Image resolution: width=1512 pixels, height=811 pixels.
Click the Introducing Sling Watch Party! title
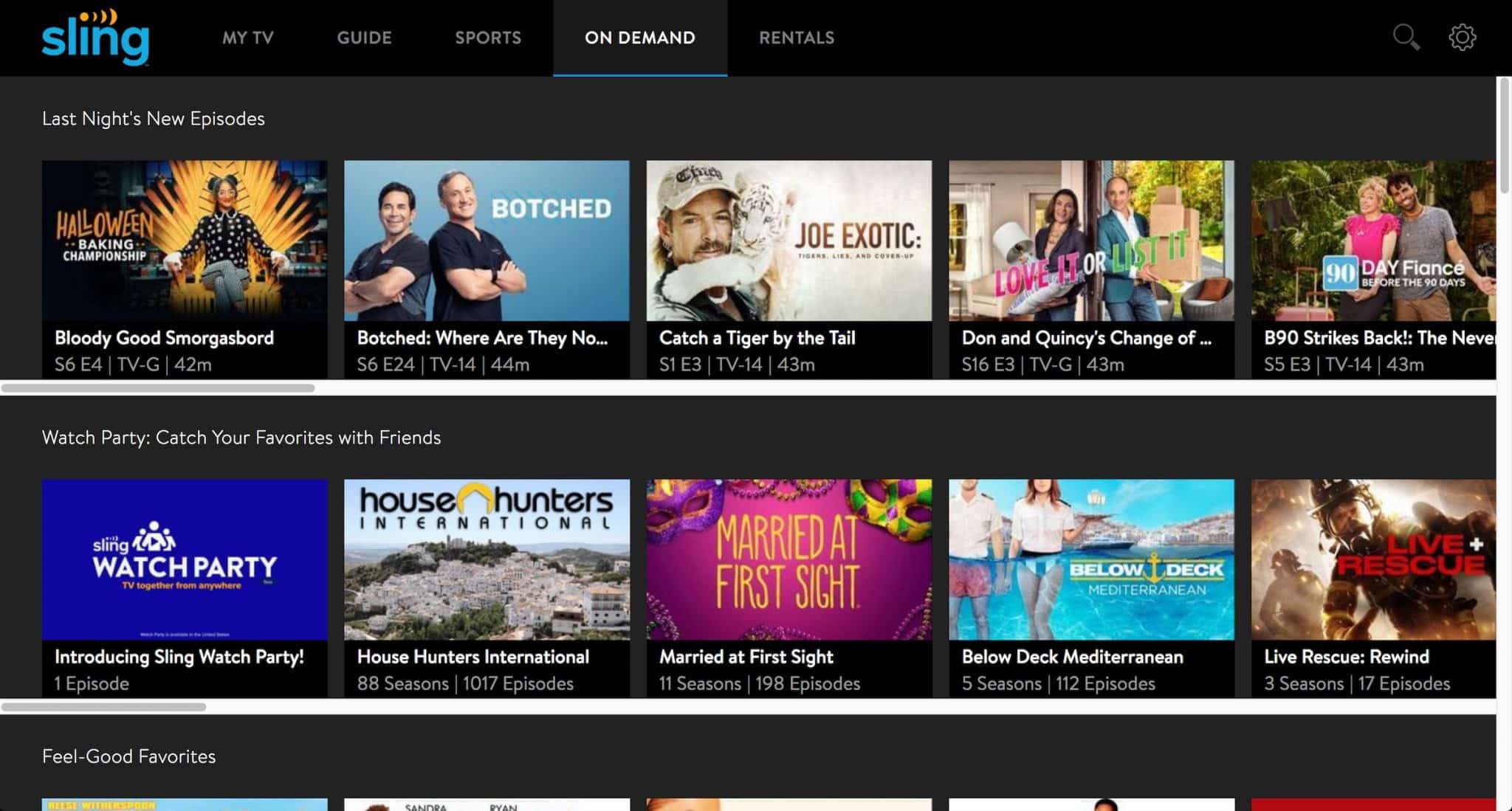pyautogui.click(x=179, y=657)
